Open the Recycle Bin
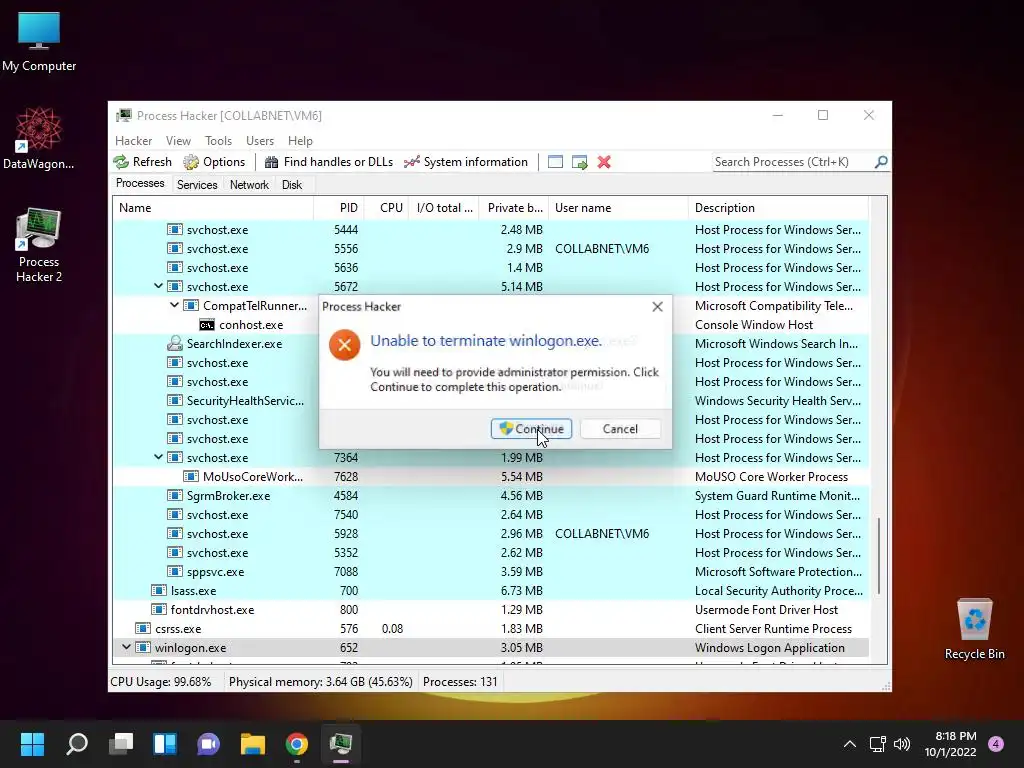 point(974,629)
